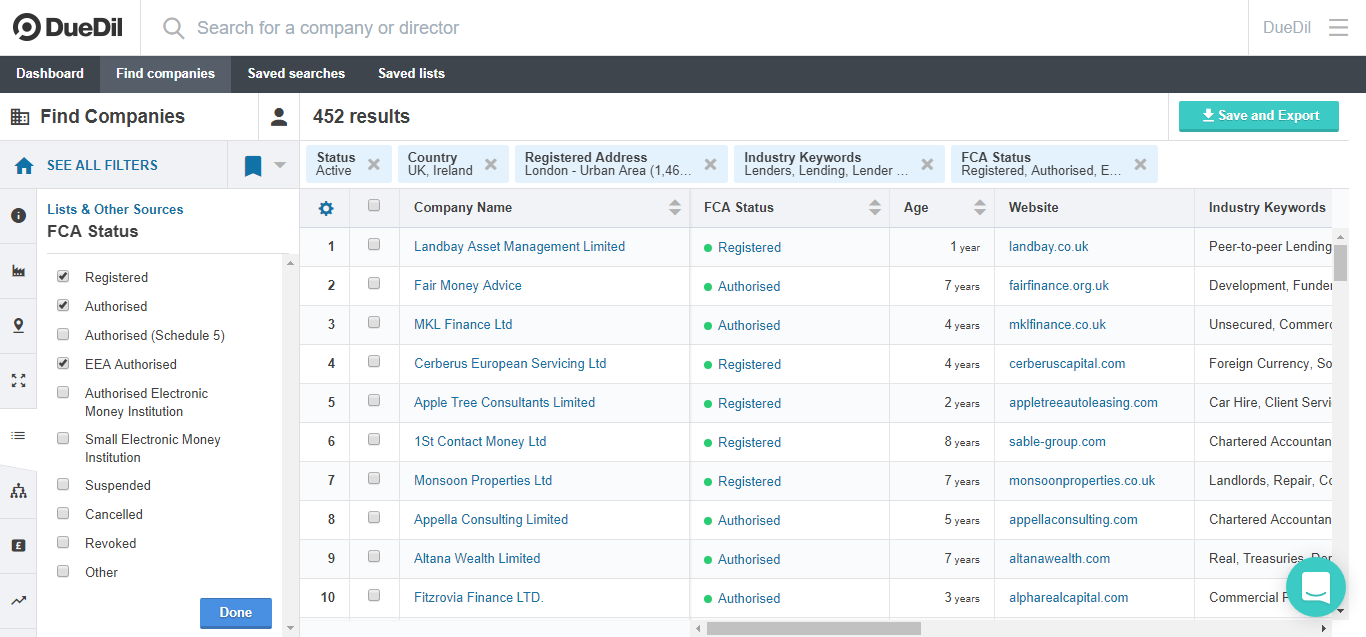Open the hamburger menu icon

(1338, 28)
